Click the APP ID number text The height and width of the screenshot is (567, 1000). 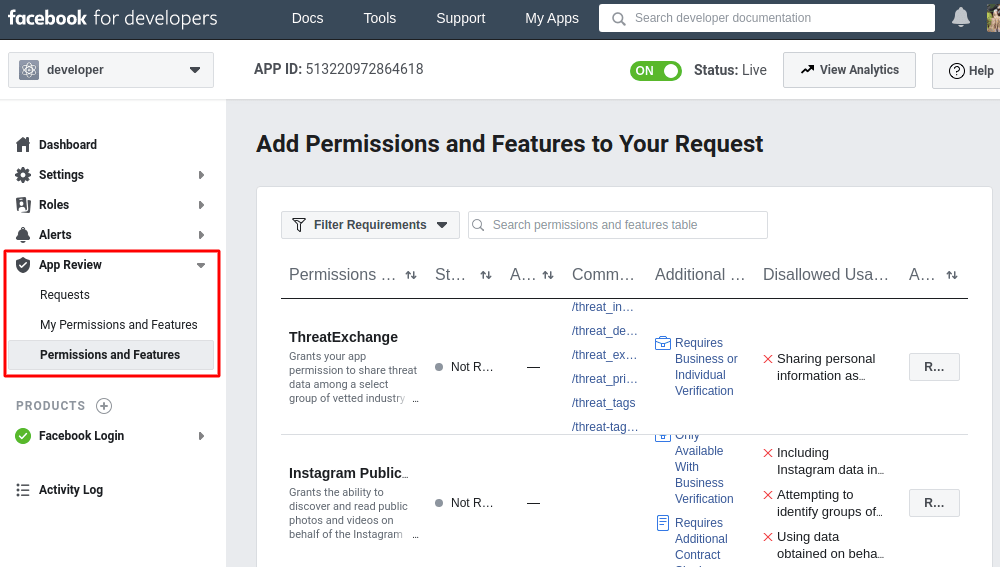pyautogui.click(x=364, y=69)
